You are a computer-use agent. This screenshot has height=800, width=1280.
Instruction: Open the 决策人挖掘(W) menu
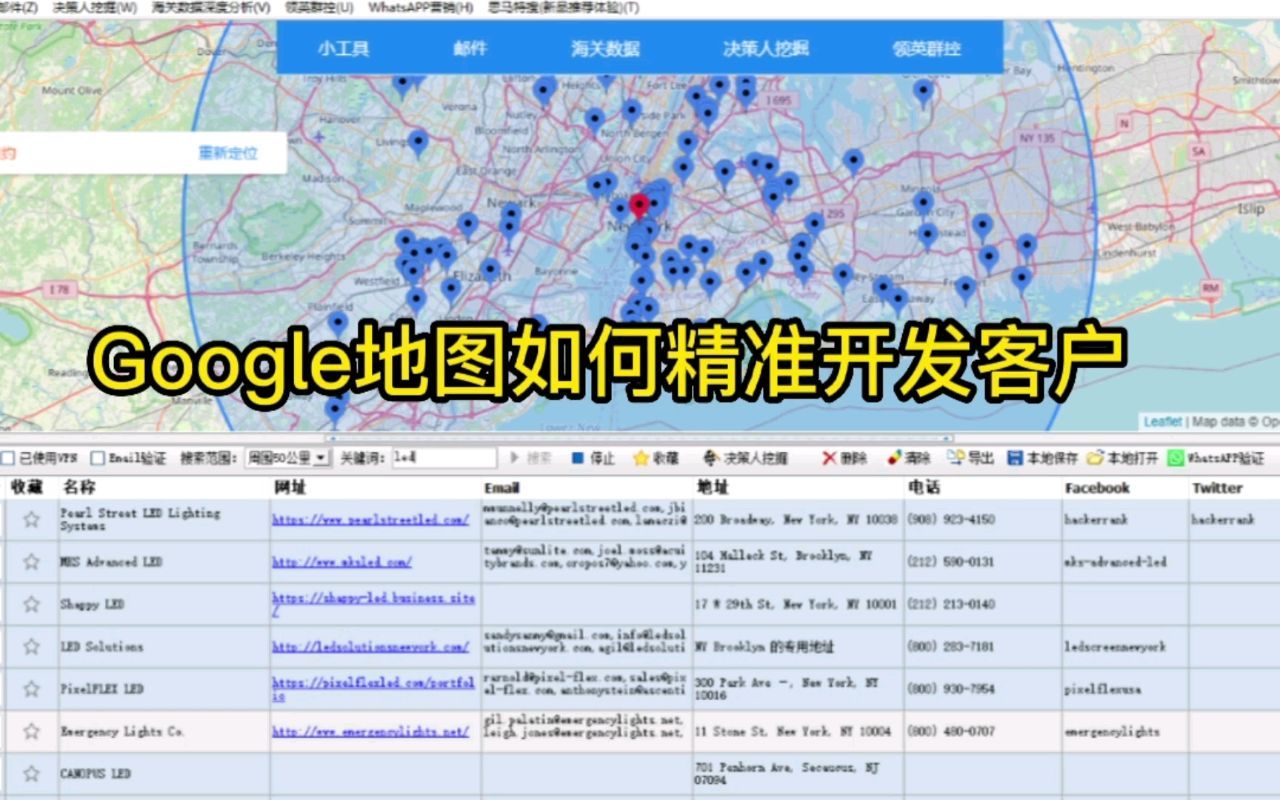pyautogui.click(x=95, y=7)
